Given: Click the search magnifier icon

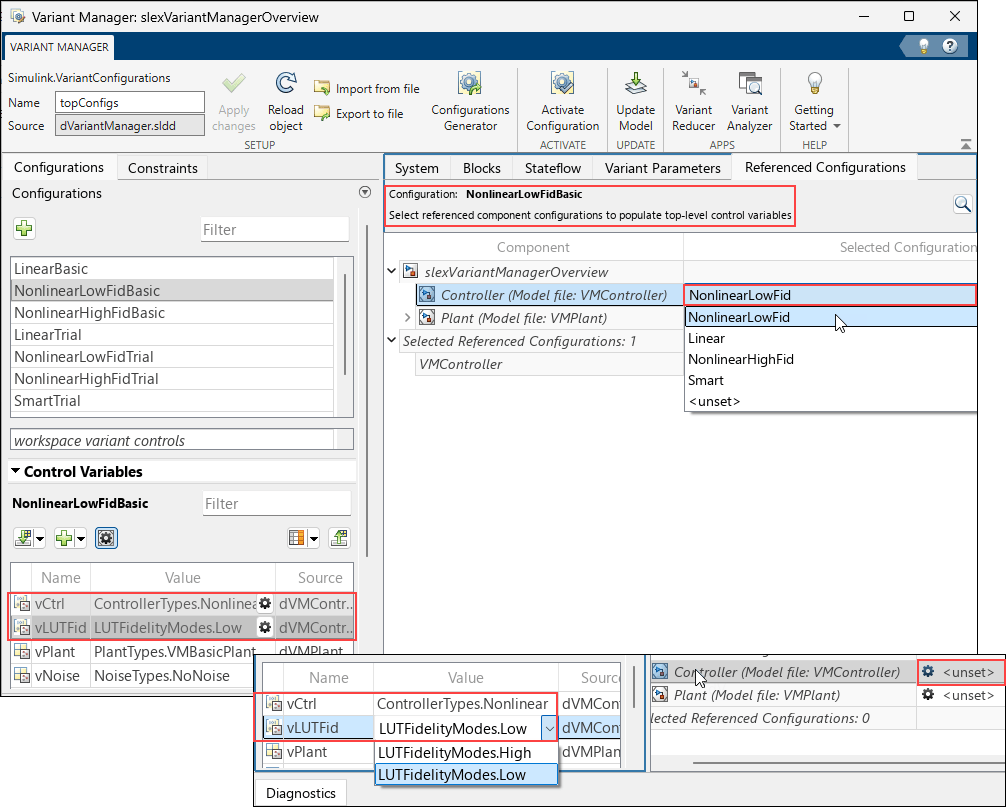Looking at the screenshot, I should pos(962,204).
